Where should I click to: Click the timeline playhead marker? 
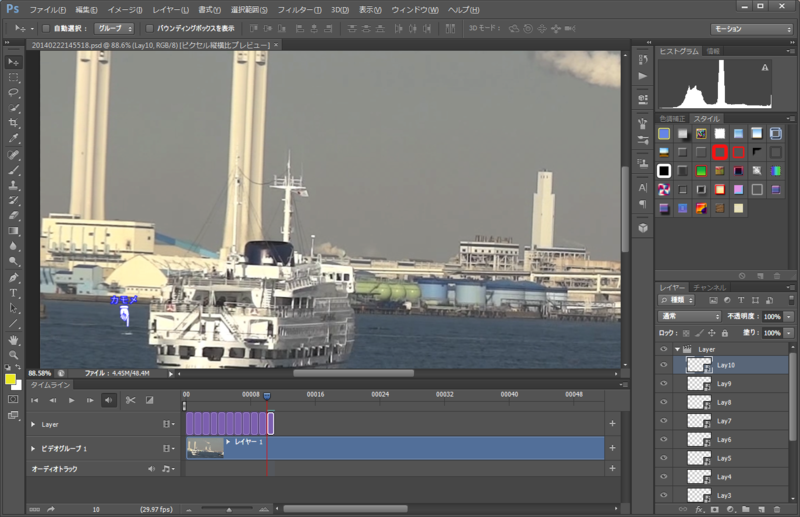tap(267, 396)
